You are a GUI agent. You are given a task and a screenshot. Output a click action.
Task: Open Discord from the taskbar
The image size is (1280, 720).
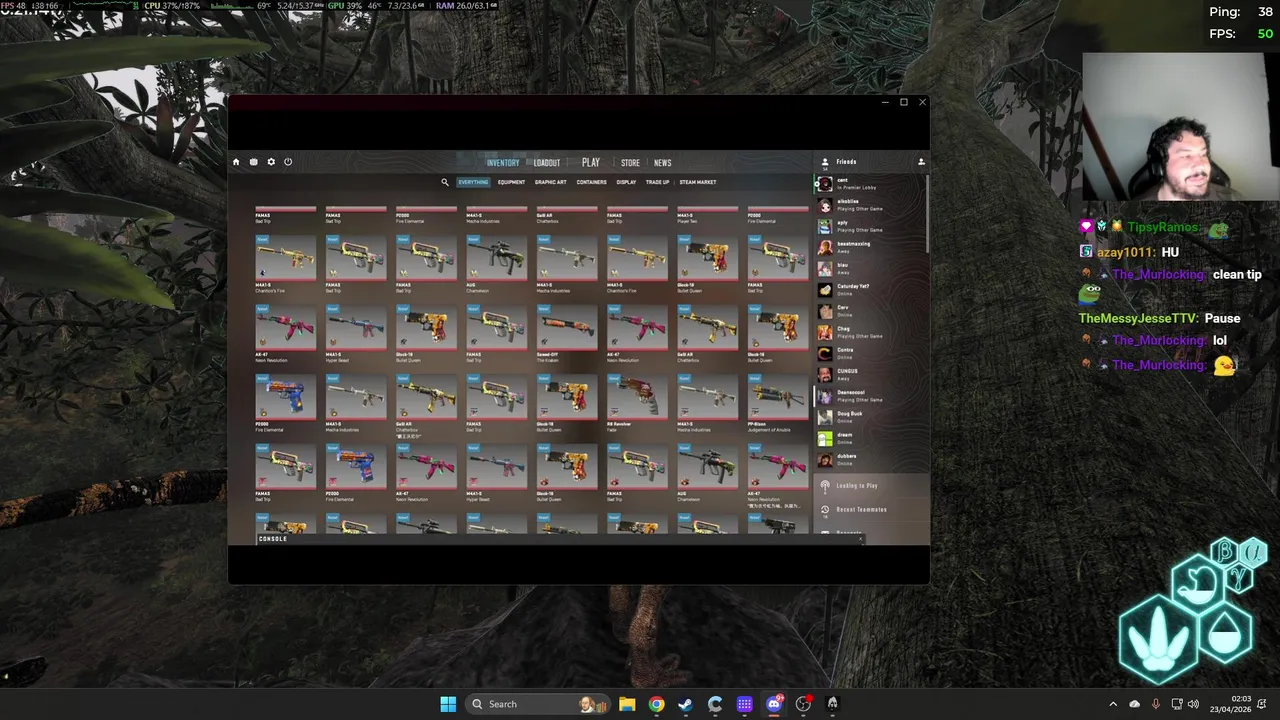[773, 704]
